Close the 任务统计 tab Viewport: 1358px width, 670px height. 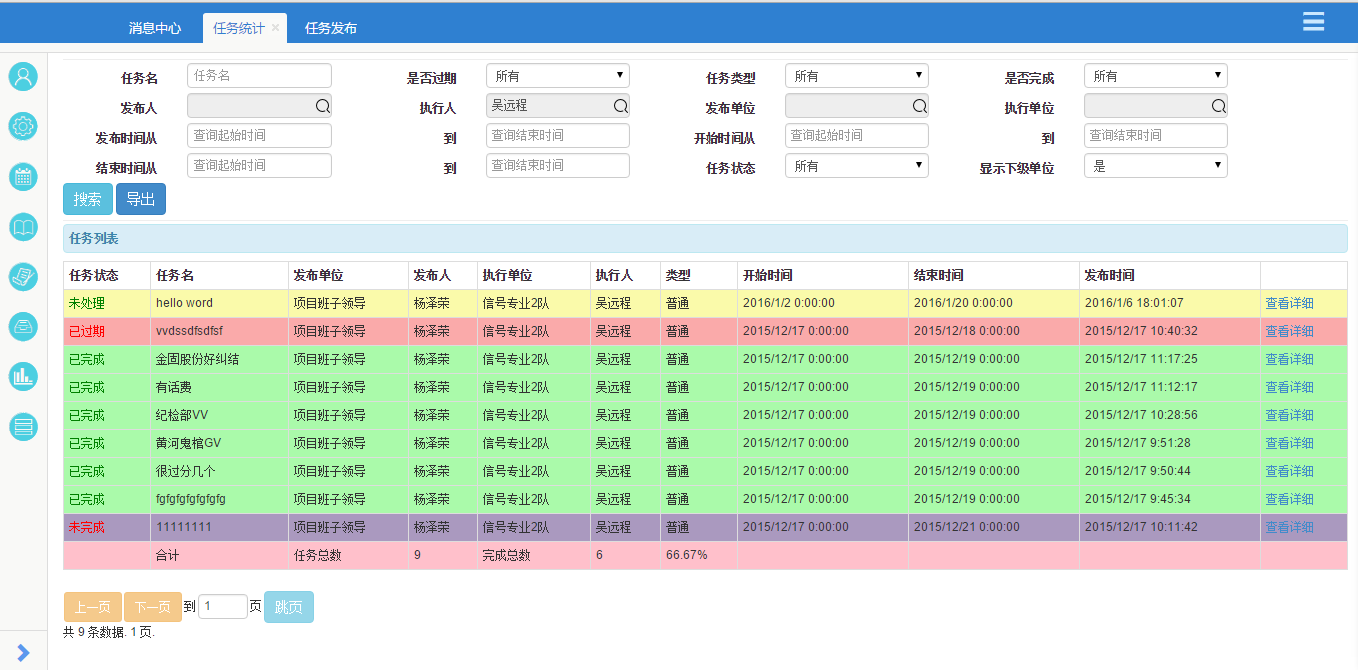point(276,28)
